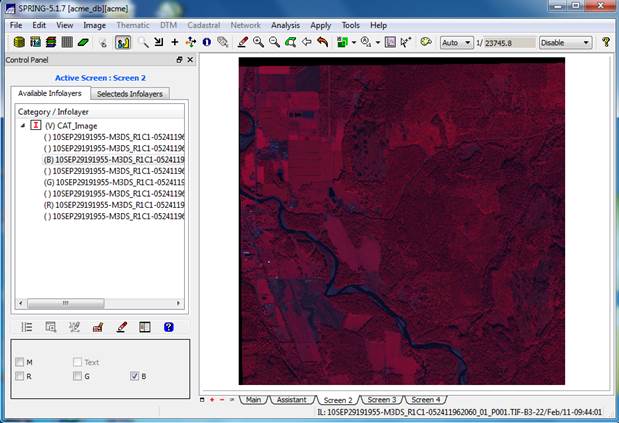Screen dimensions: 619x423
Task: Click the red minus remove screen button
Action: click(x=222, y=400)
